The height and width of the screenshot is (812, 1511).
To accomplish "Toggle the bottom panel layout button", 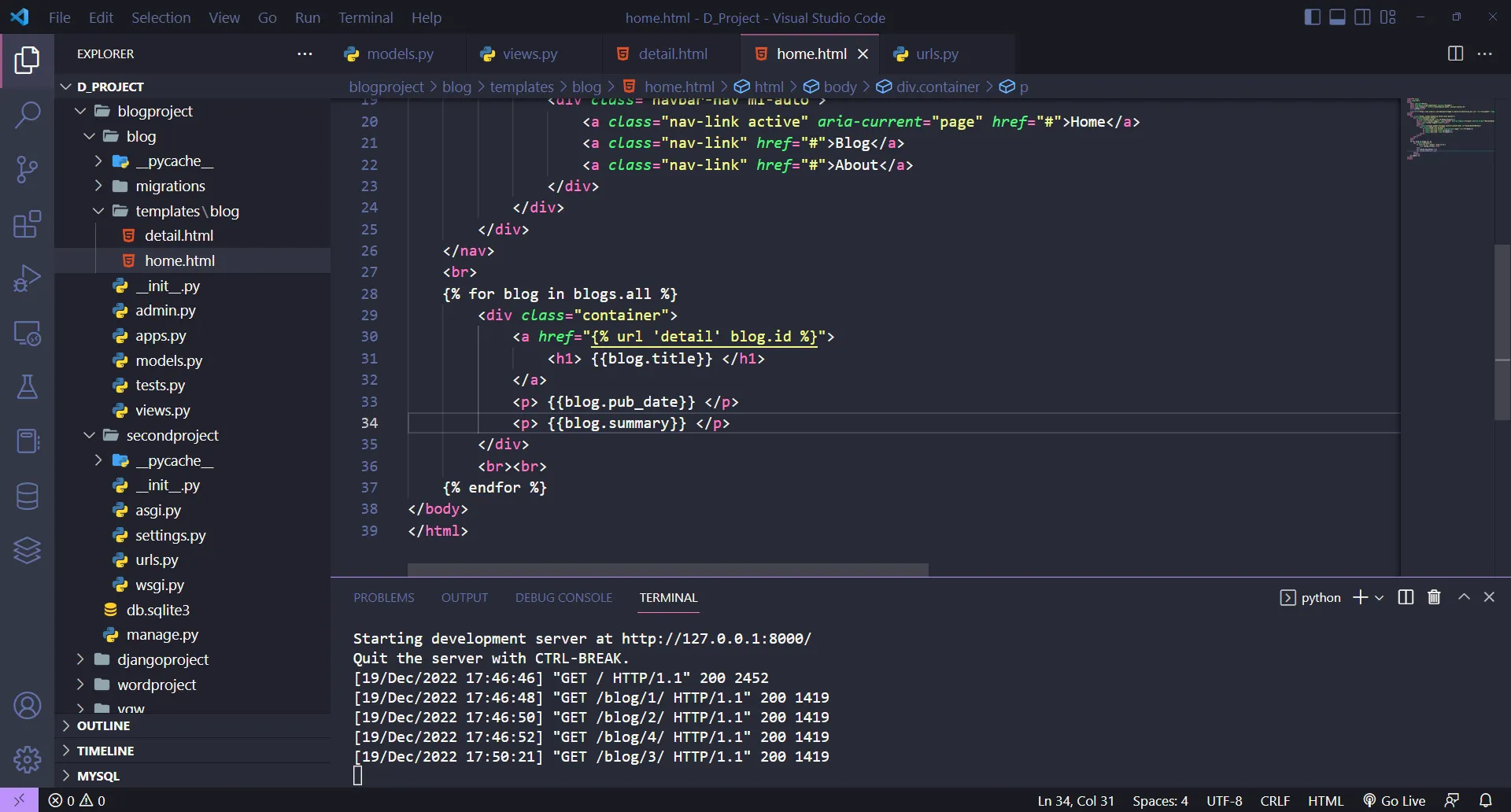I will coord(1337,17).
